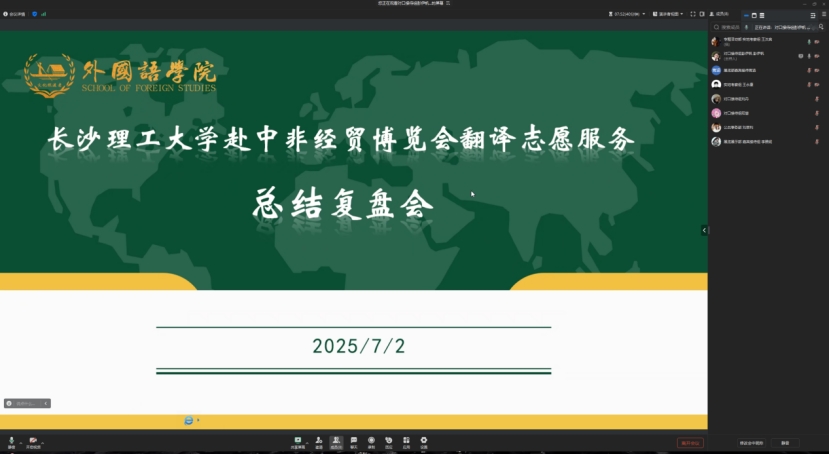Screen dimensions: 830x454
Task: Click the red leave meeting button
Action: (690, 442)
